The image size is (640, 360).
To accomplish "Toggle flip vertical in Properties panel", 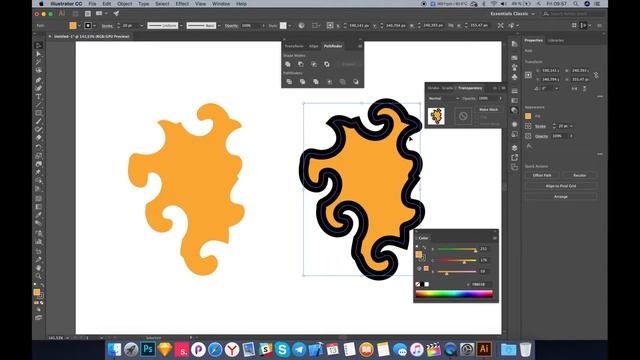I will (x=584, y=89).
